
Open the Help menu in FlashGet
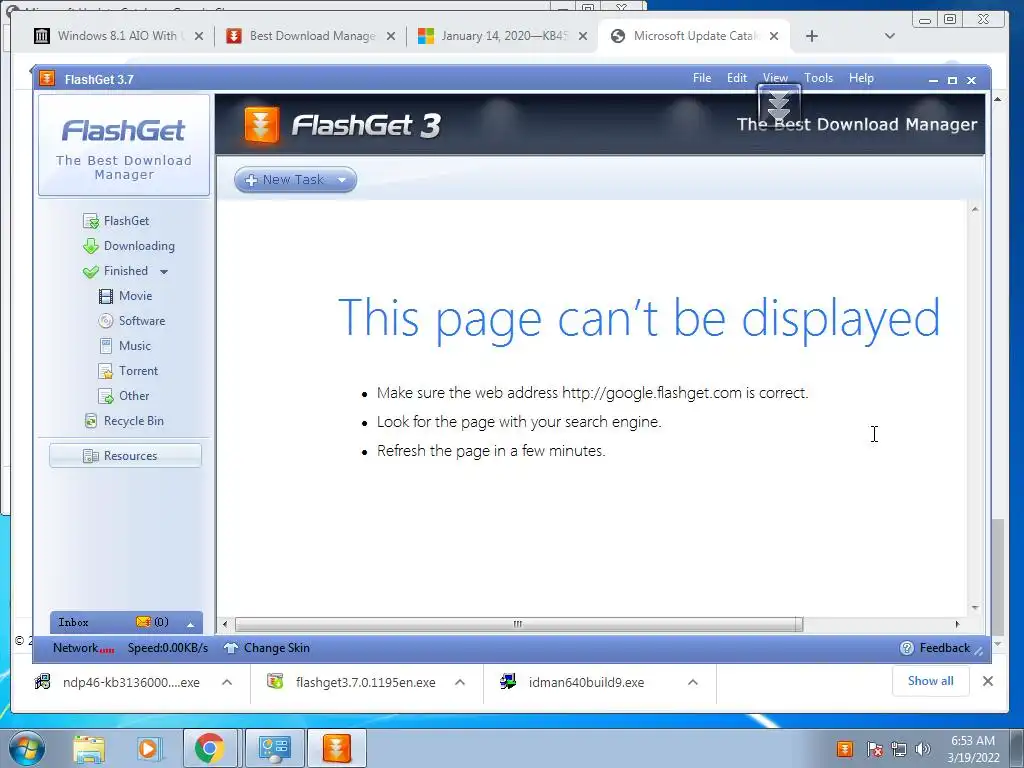click(x=861, y=78)
